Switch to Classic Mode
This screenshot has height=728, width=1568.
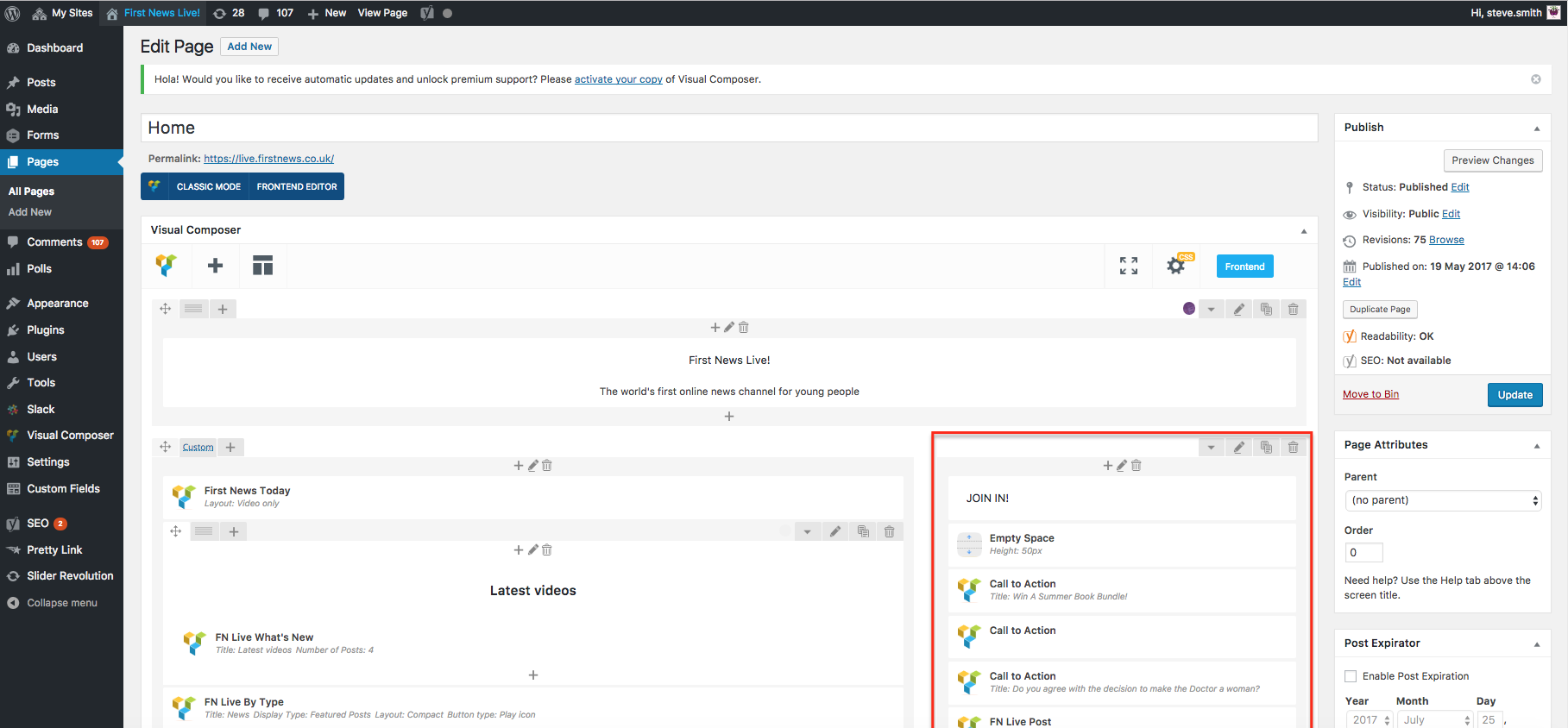tap(209, 186)
